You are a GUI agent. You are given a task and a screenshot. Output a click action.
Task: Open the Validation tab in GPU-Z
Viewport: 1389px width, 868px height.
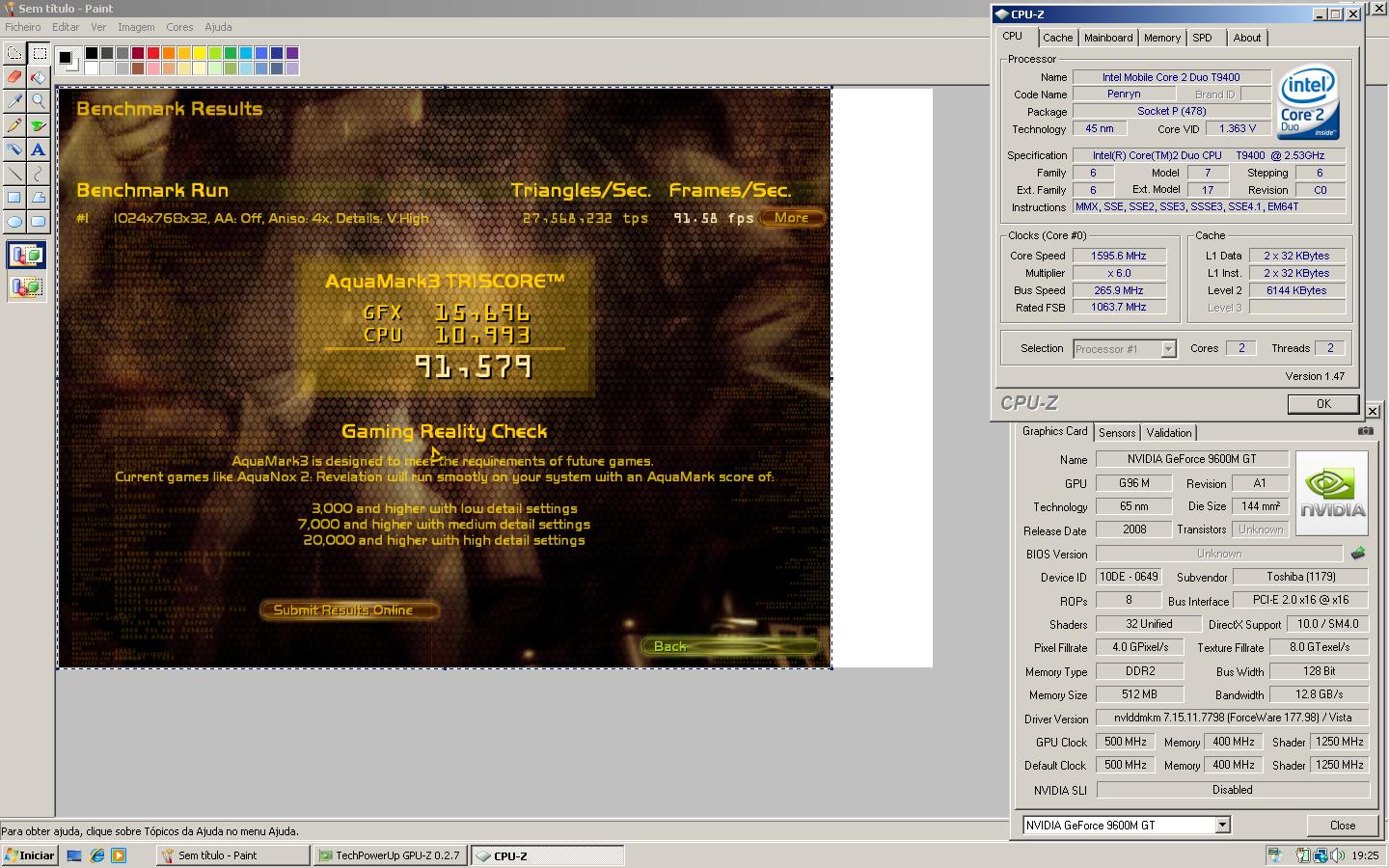coord(1169,433)
